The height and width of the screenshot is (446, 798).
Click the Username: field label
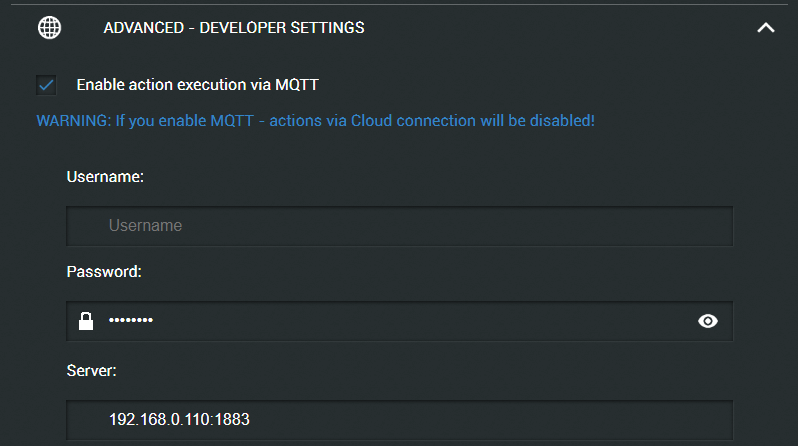(105, 177)
